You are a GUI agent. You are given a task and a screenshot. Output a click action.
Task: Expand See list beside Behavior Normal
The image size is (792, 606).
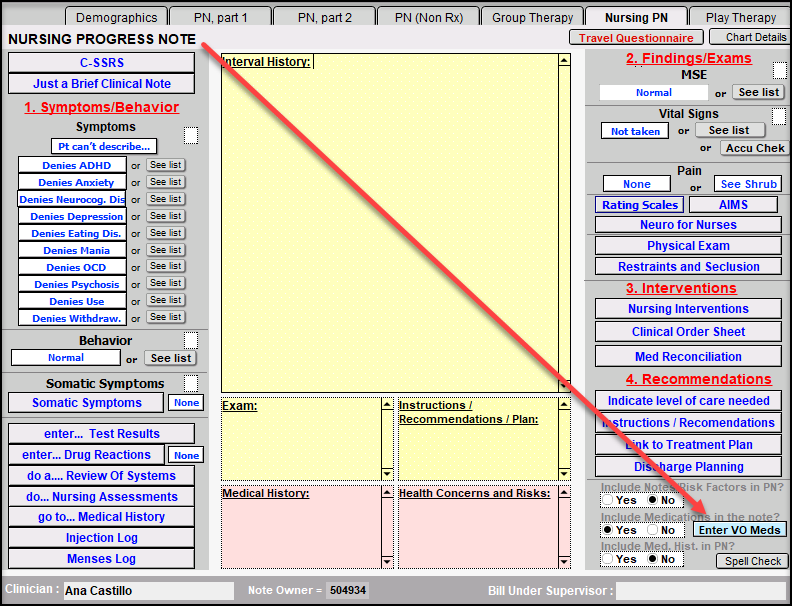pos(171,358)
